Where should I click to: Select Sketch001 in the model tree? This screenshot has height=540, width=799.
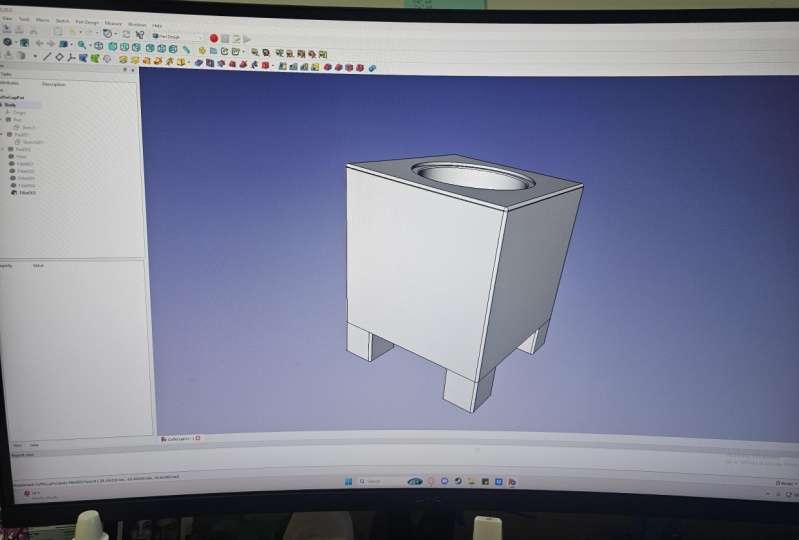point(33,142)
